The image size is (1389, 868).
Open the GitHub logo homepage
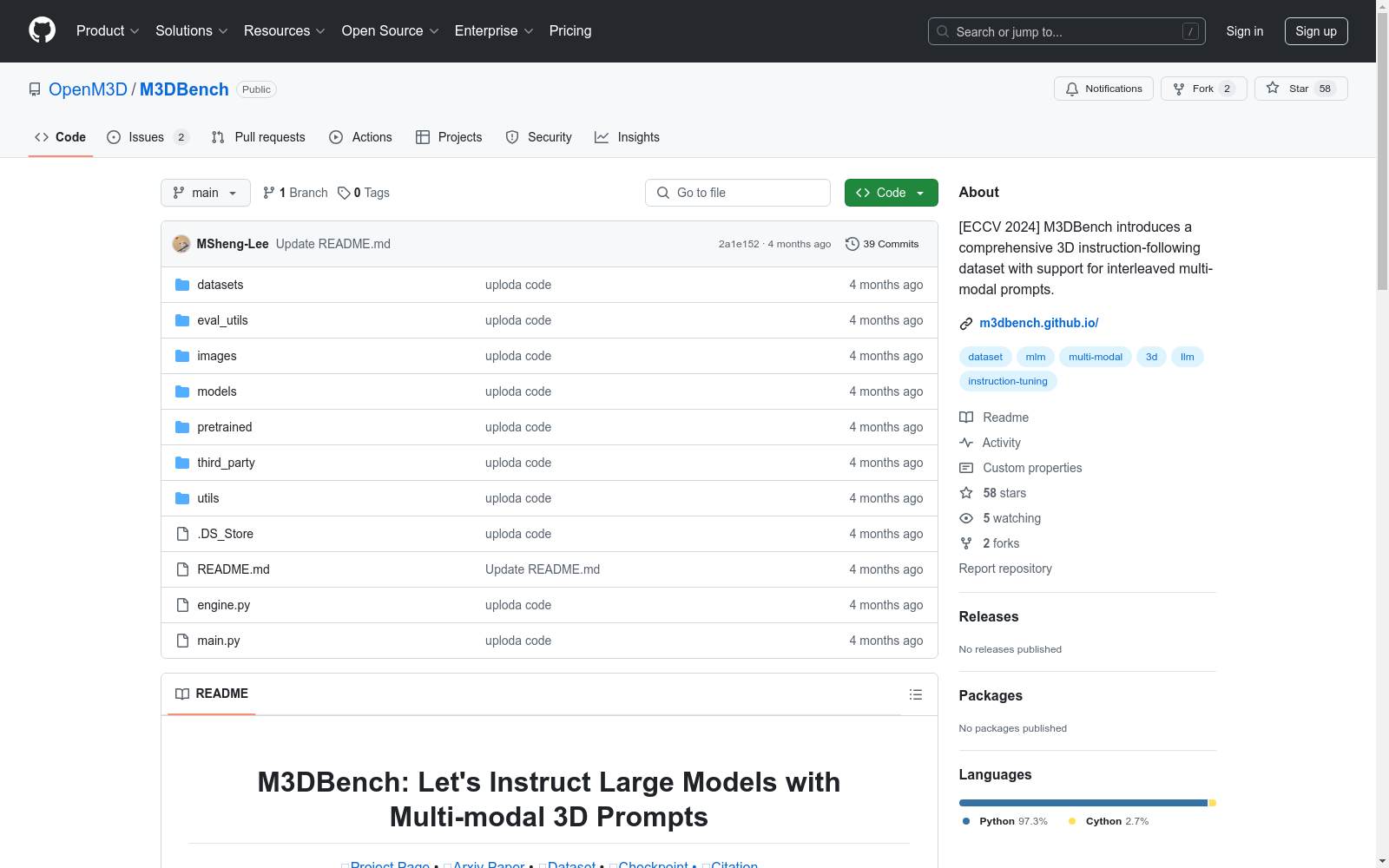tap(42, 30)
